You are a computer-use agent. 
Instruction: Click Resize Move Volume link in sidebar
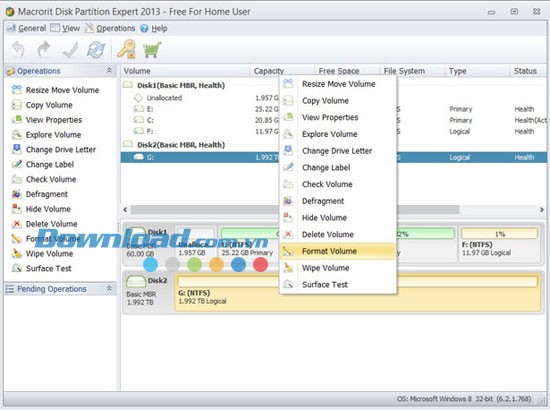(x=62, y=90)
